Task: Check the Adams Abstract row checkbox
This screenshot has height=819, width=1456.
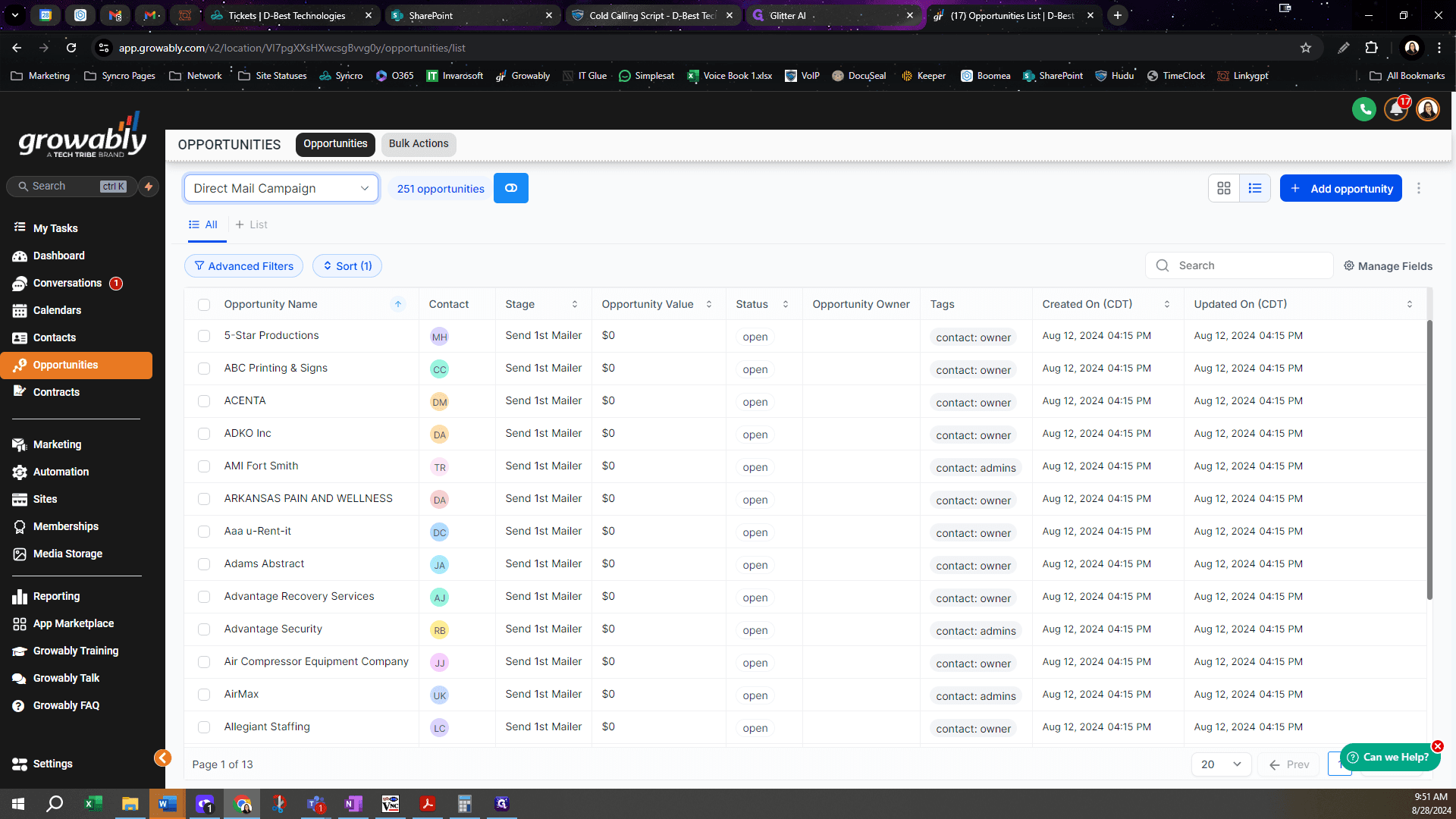Action: coord(204,564)
